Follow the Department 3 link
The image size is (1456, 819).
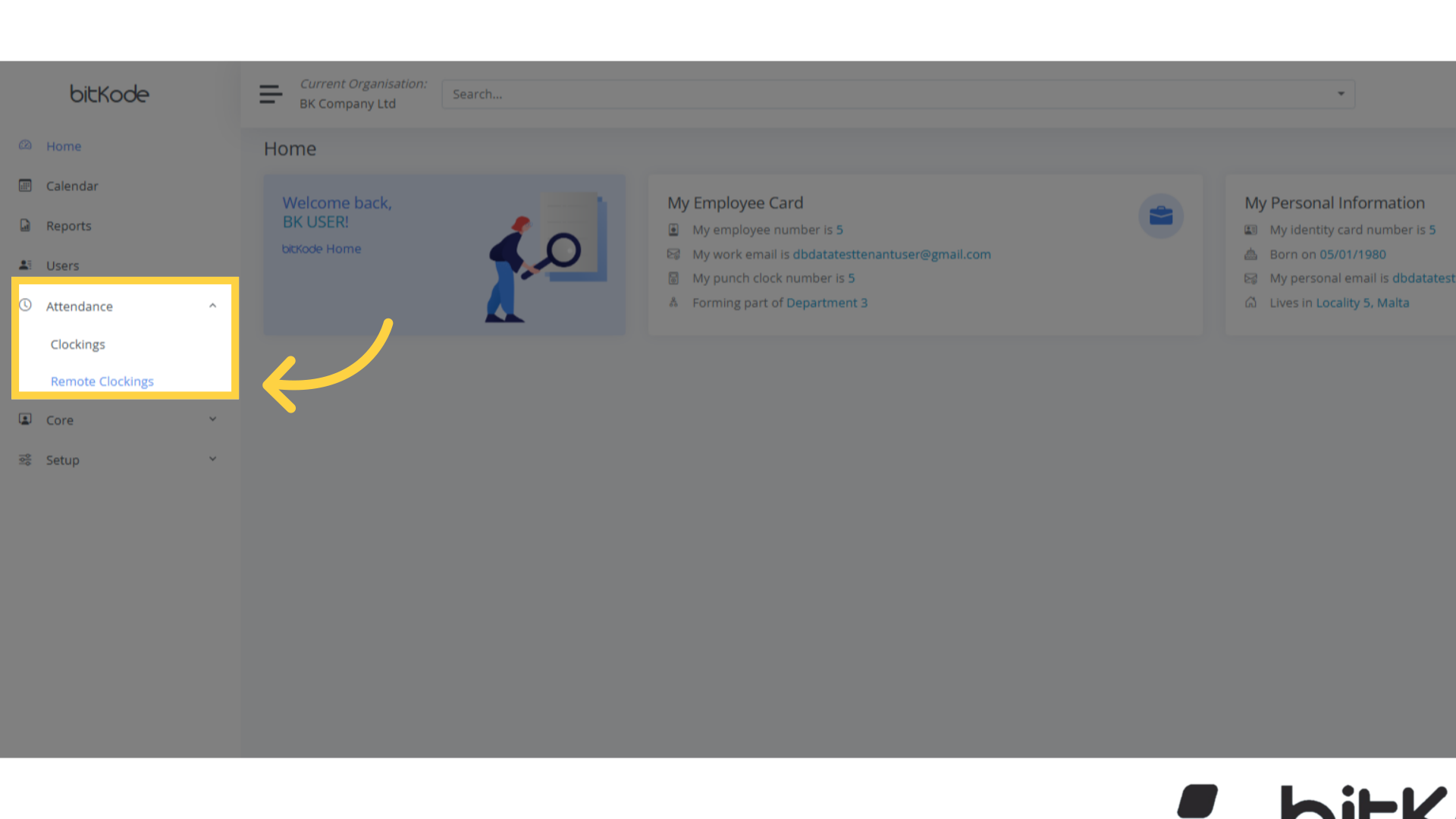point(827,303)
